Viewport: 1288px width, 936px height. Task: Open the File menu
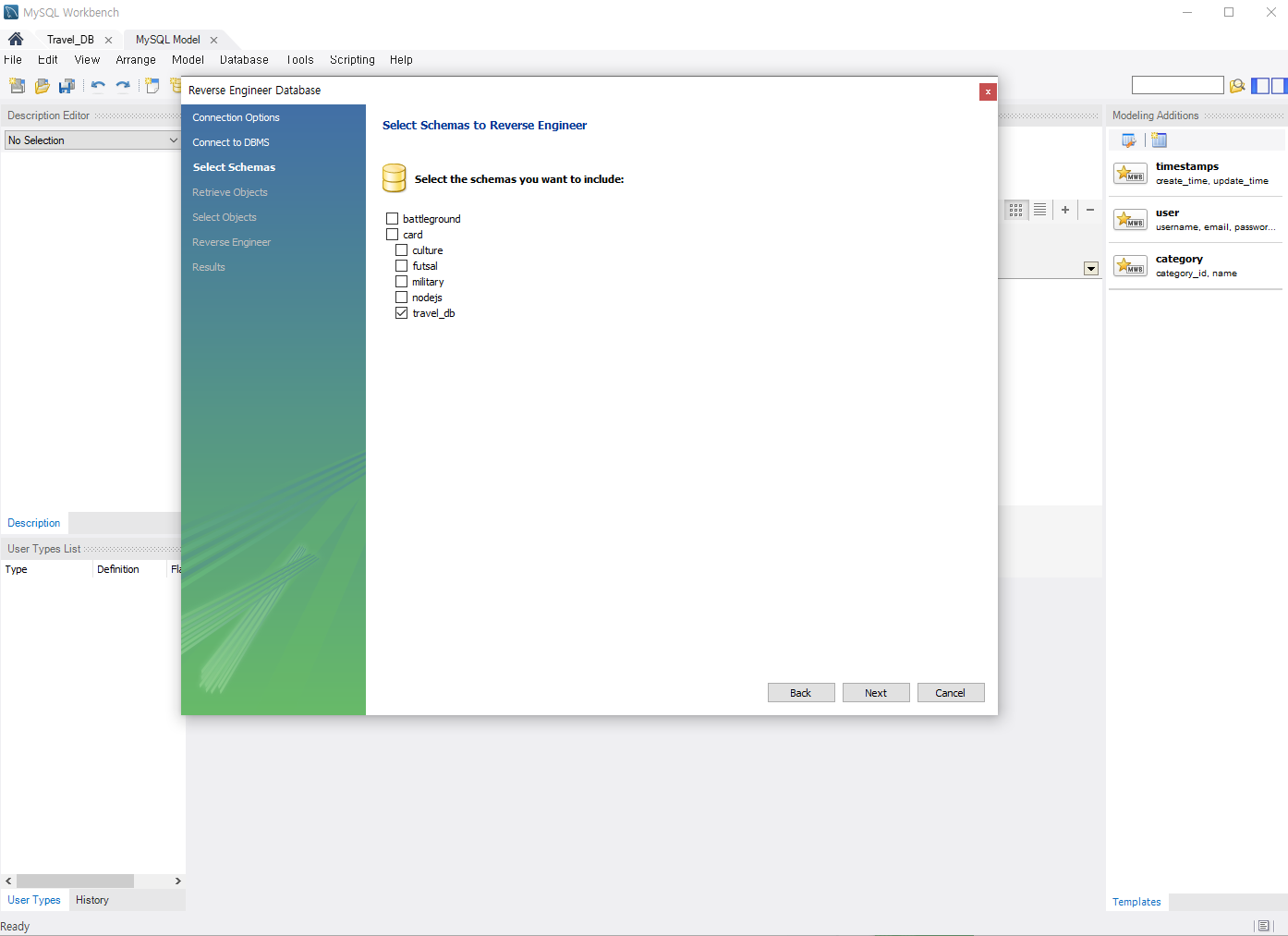coord(13,60)
